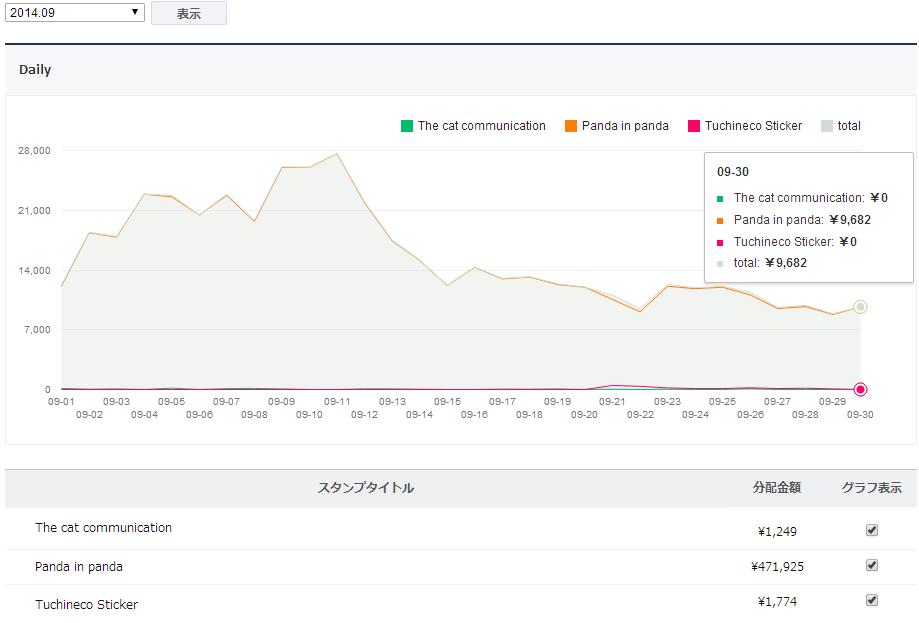Image resolution: width=919 pixels, height=623 pixels.
Task: Click the green The cat communication legend swatch
Action: [407, 126]
